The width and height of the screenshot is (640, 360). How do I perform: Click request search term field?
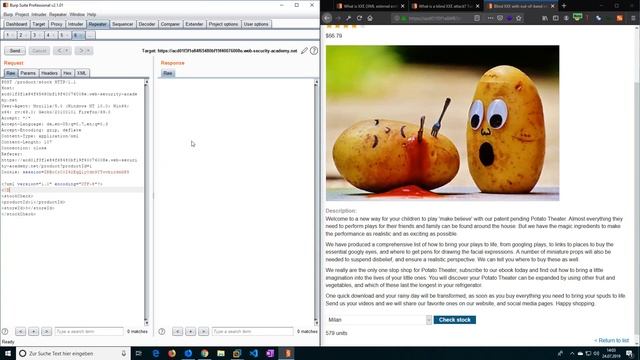[89, 331]
